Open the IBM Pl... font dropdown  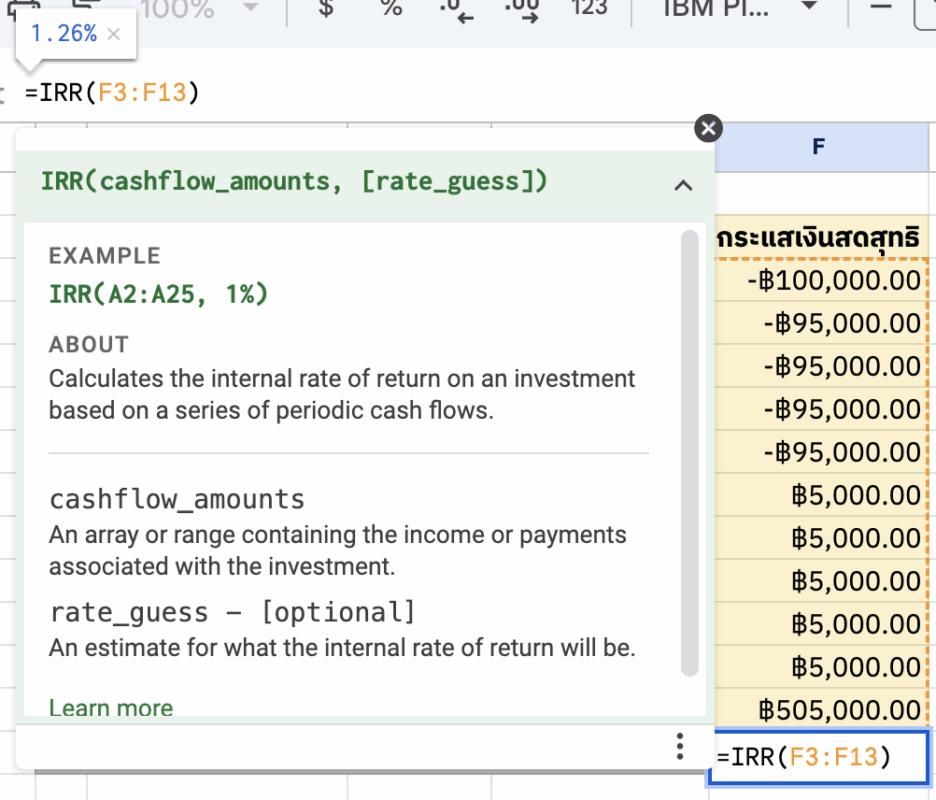click(x=740, y=8)
